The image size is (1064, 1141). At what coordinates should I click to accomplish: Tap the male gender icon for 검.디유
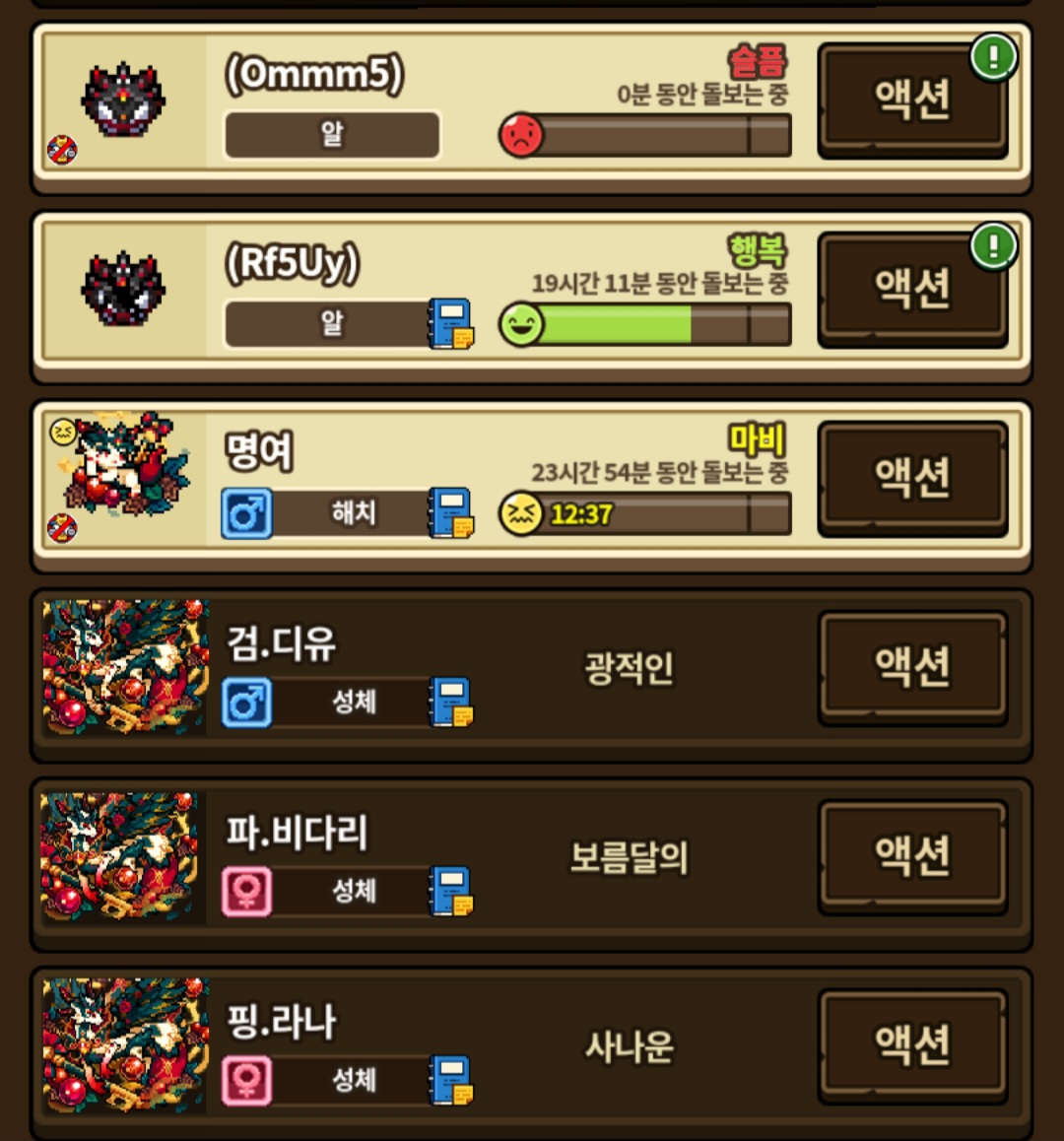pyautogui.click(x=246, y=703)
